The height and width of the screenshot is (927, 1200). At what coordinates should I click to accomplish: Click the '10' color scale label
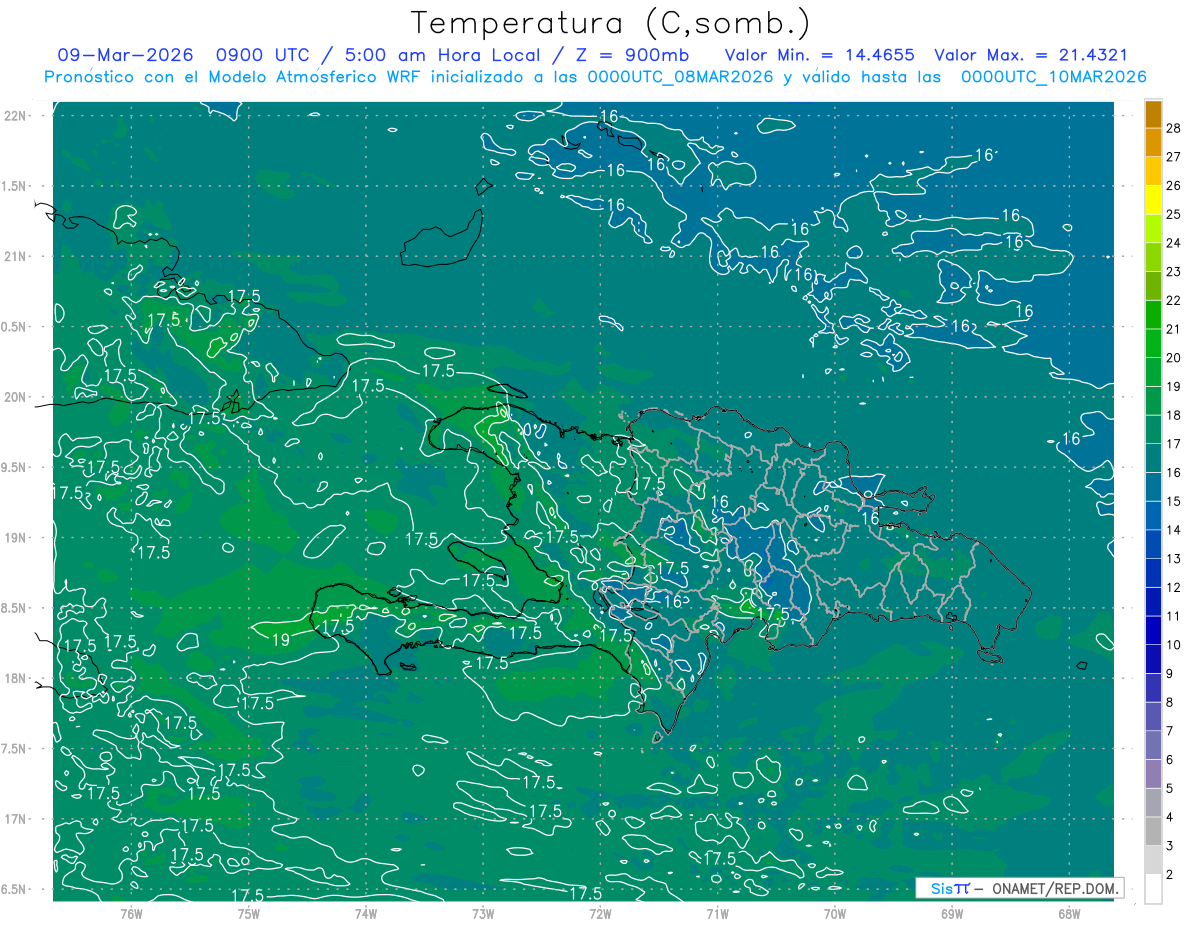[1174, 645]
